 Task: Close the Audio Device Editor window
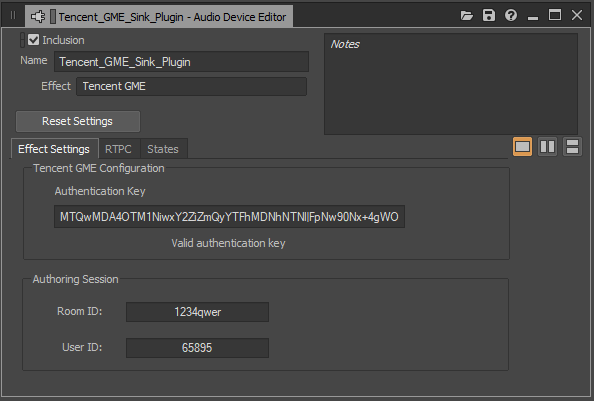[x=577, y=16]
